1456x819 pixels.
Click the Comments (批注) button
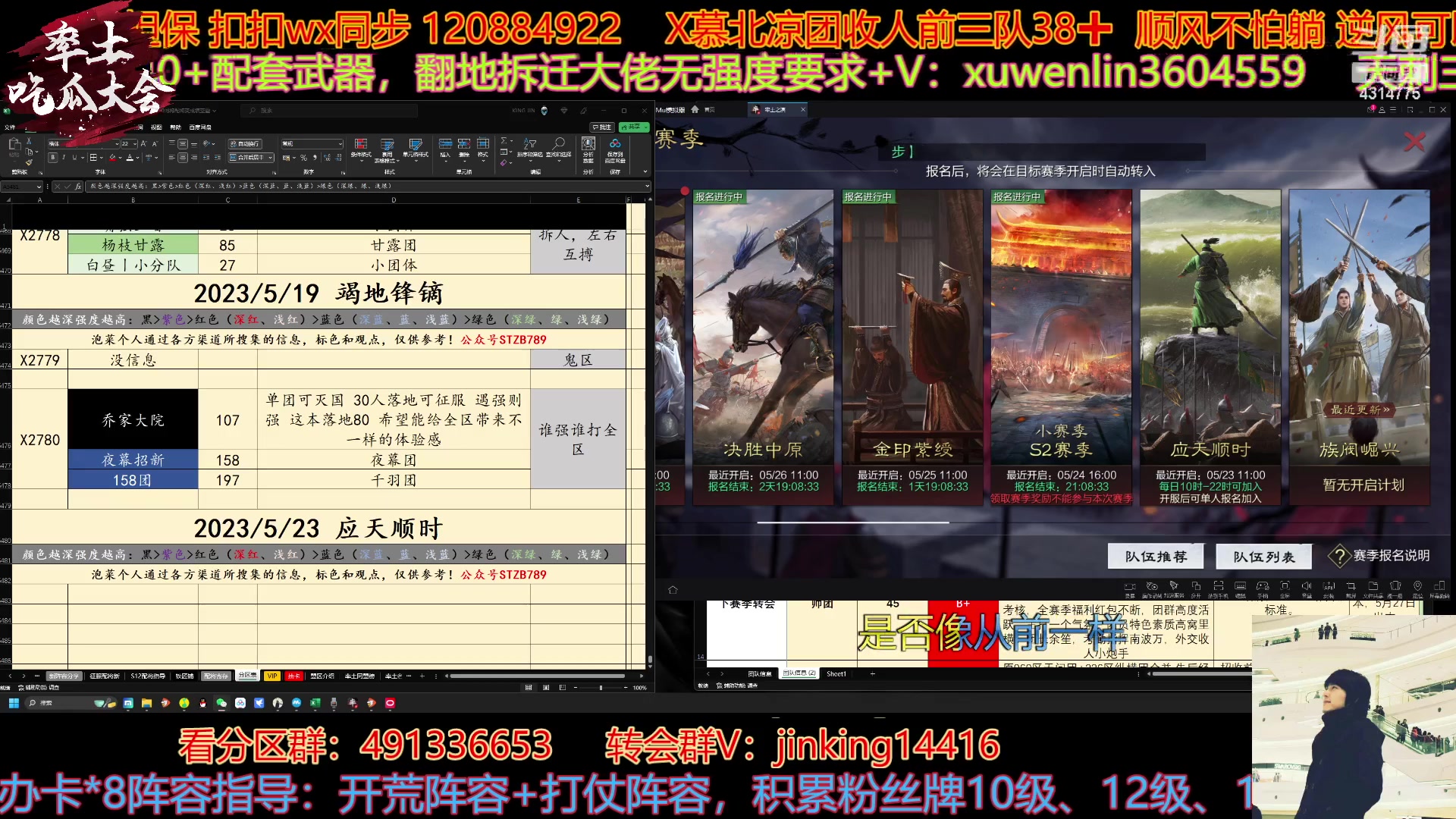point(602,127)
